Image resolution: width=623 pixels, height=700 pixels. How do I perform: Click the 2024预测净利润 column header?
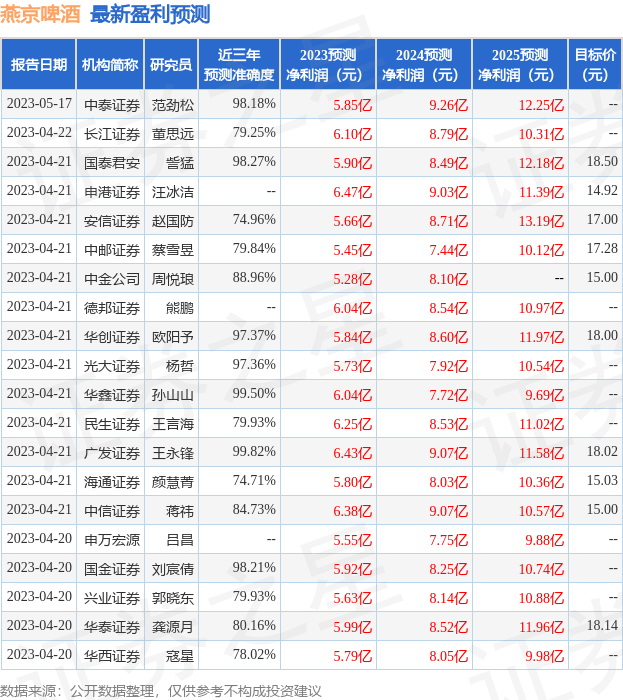[x=424, y=64]
